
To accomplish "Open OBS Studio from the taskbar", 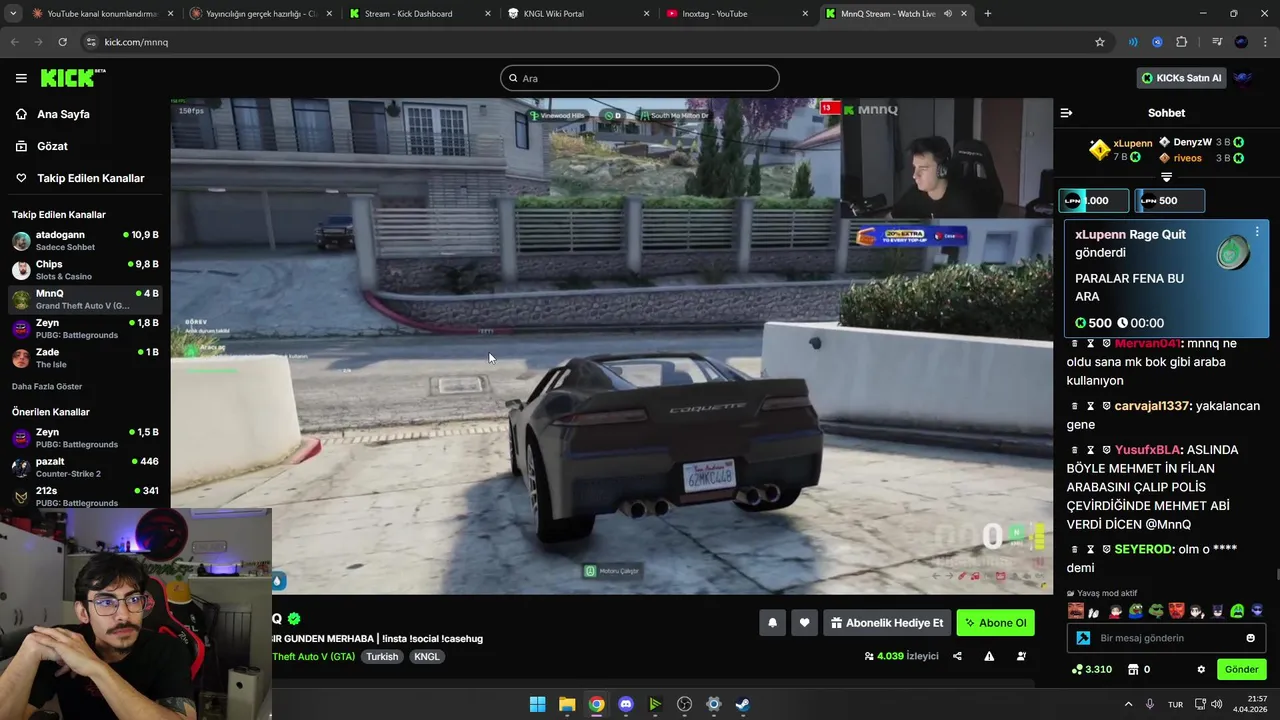I will pyautogui.click(x=685, y=704).
